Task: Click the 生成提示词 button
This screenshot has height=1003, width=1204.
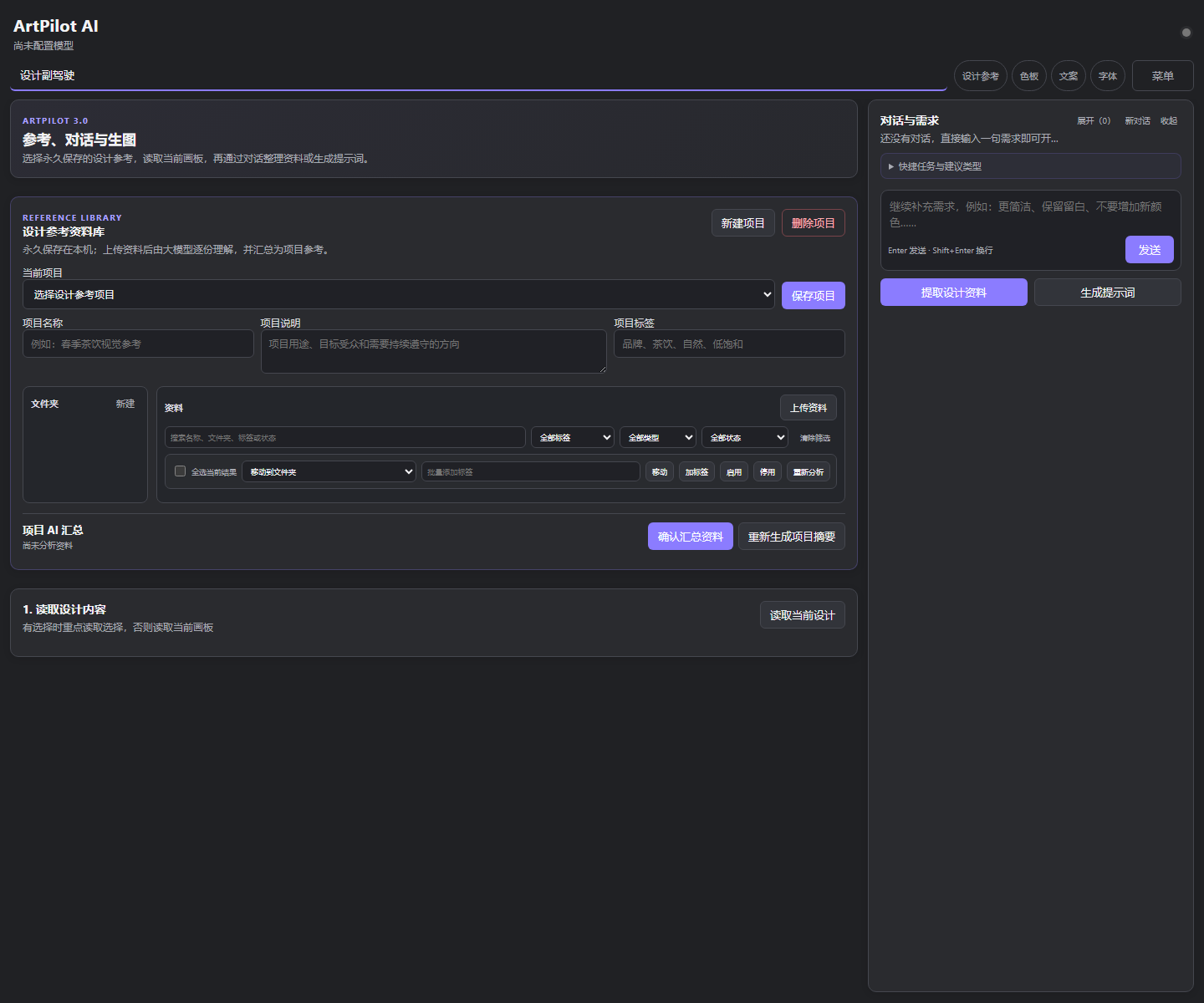Action: click(1108, 293)
